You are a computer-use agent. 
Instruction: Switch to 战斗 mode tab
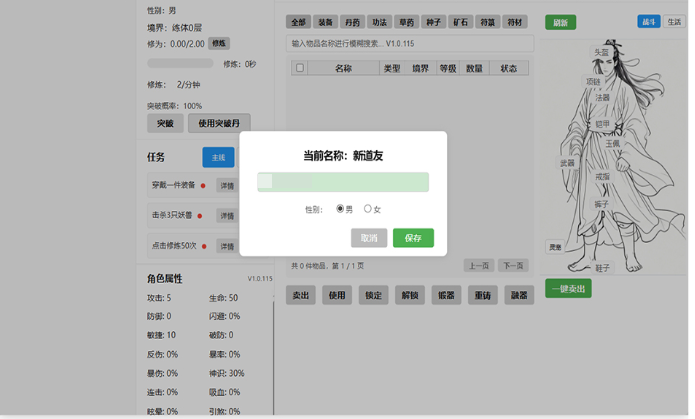click(x=649, y=22)
